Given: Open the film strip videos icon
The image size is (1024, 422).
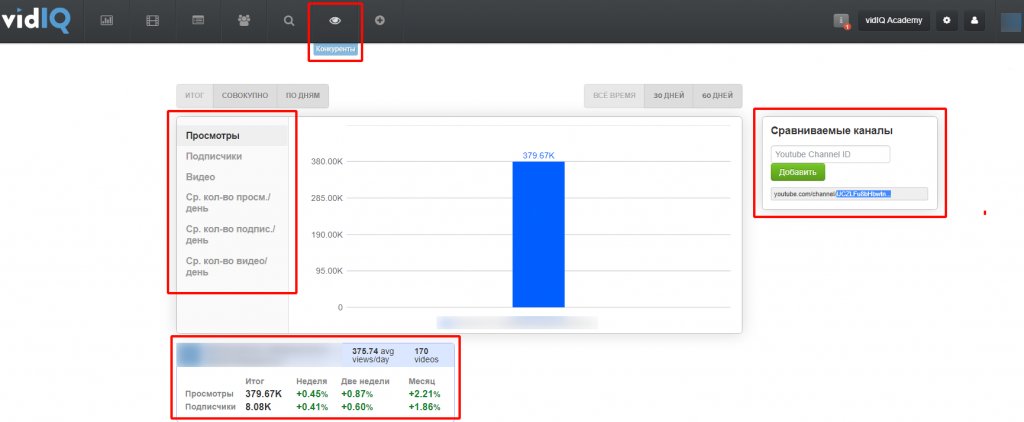Looking at the screenshot, I should (153, 20).
